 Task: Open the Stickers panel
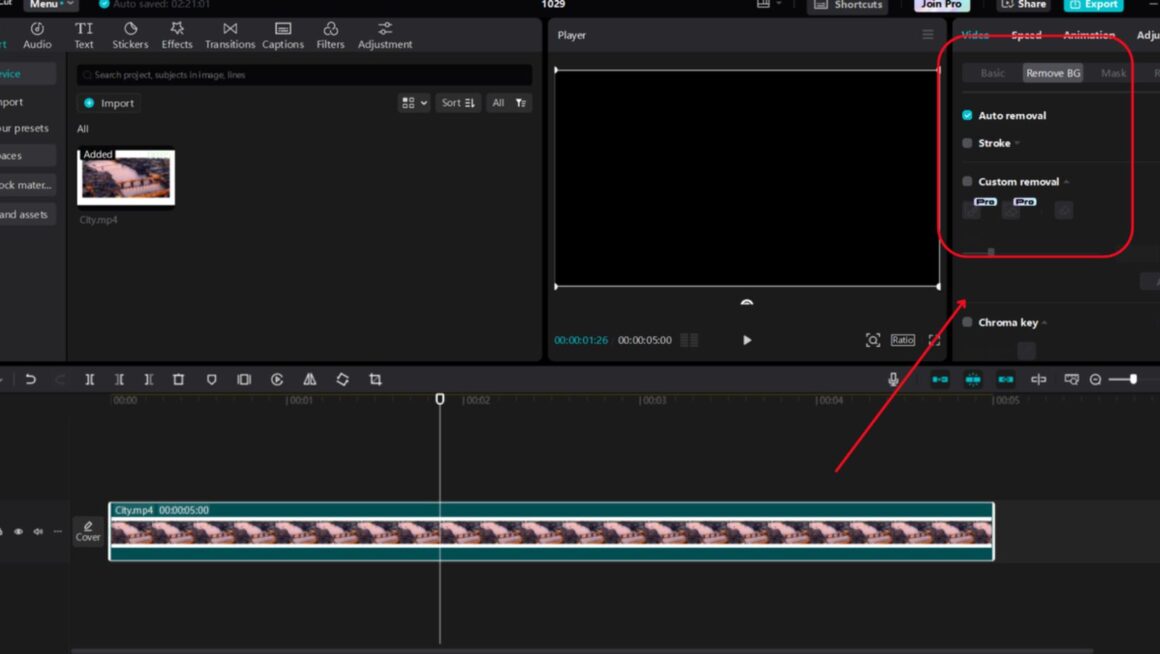130,35
